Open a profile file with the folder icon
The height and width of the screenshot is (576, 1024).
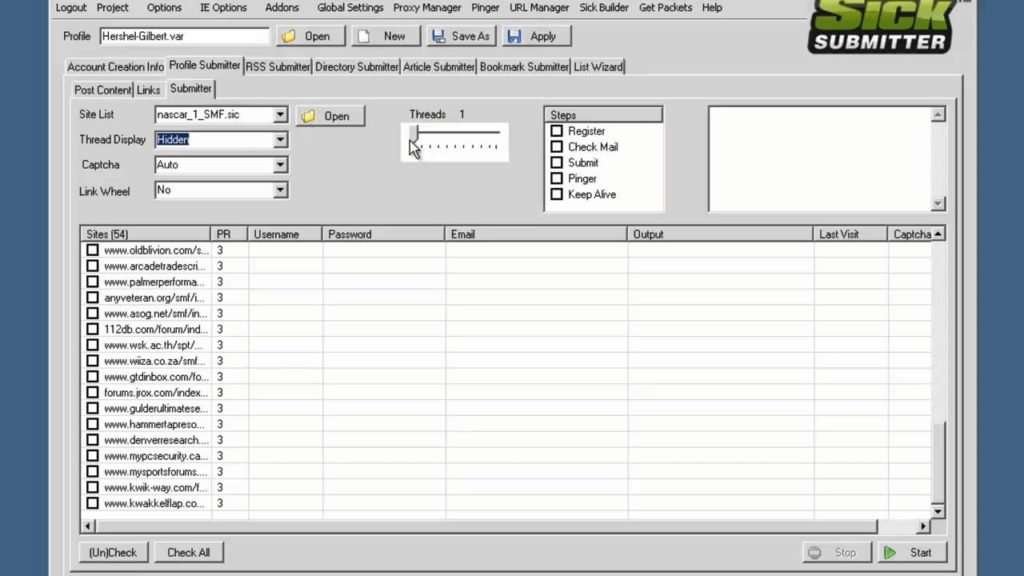tap(289, 37)
